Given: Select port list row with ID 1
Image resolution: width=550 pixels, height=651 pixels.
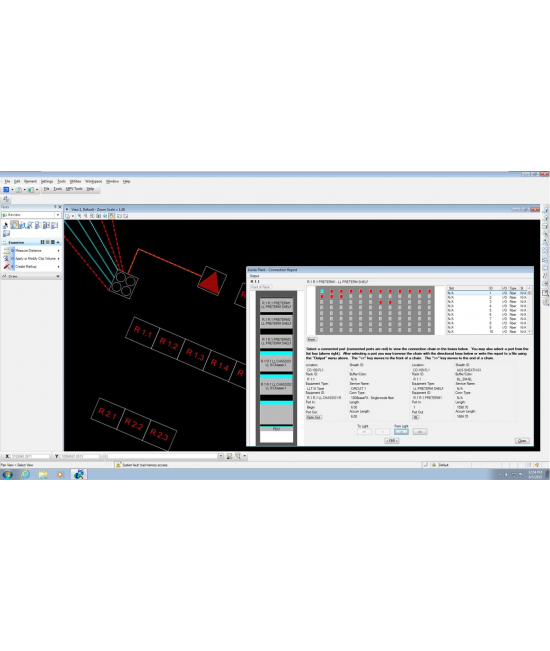Looking at the screenshot, I should (488, 293).
